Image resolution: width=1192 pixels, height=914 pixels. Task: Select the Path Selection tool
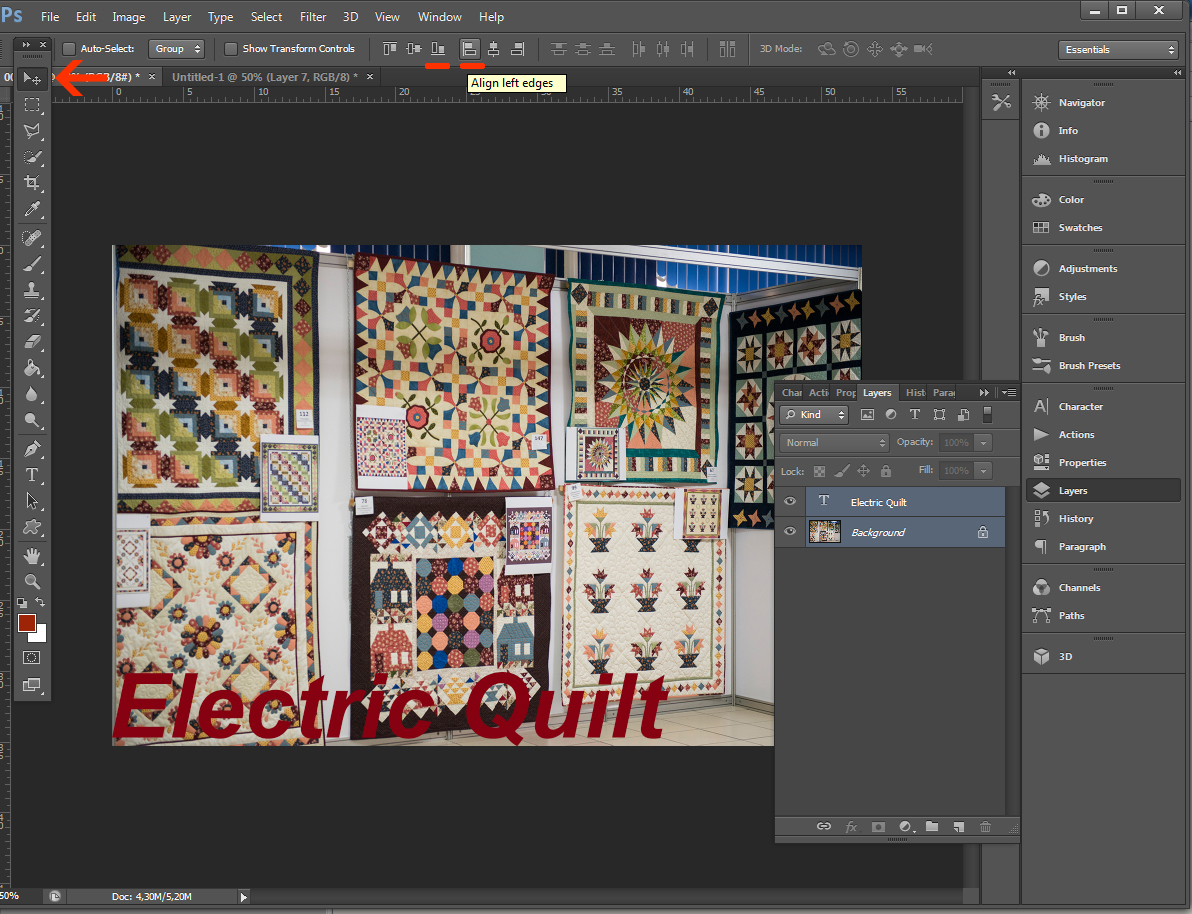pos(32,501)
